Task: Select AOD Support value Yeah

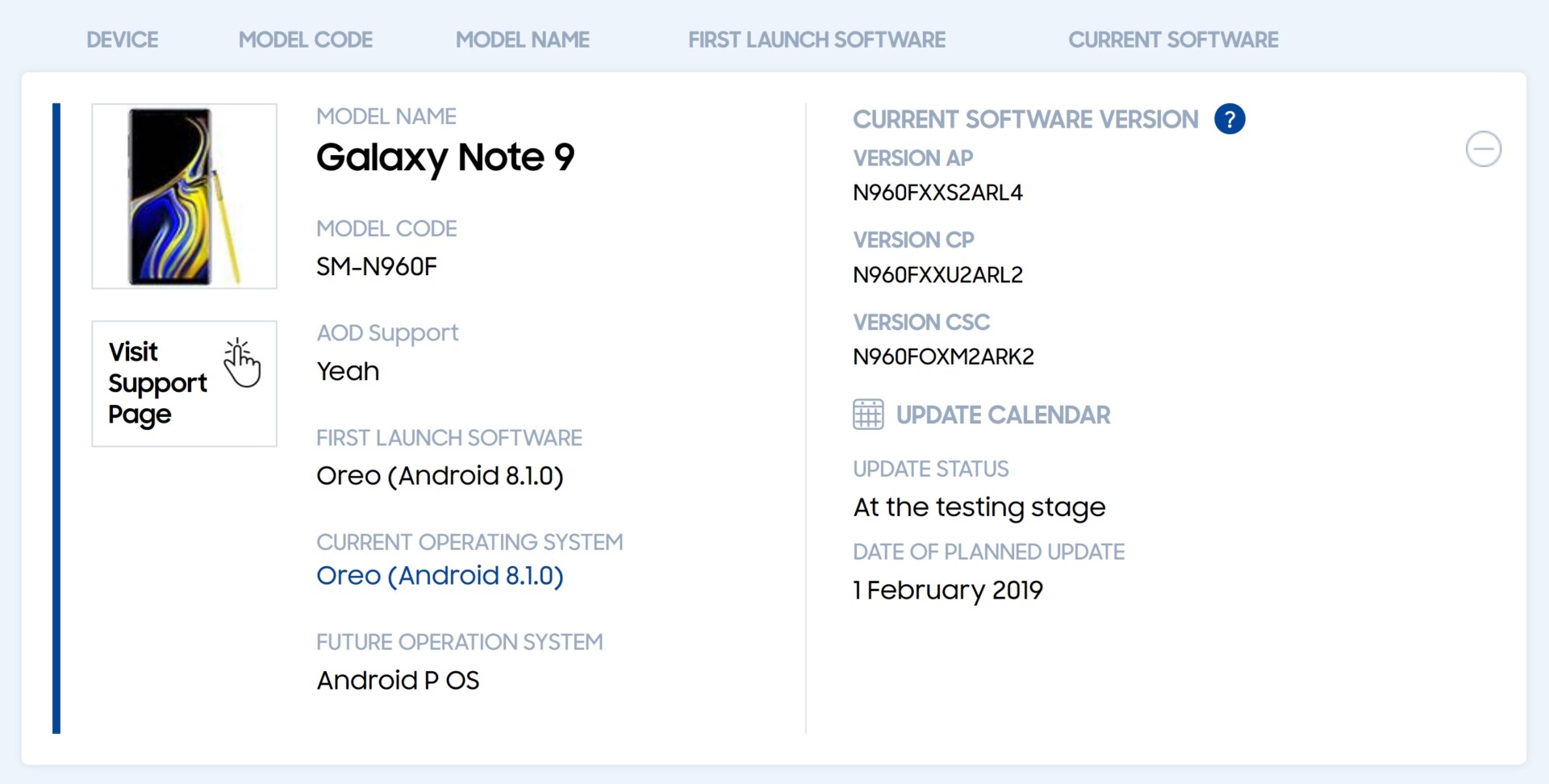Action: pos(348,371)
